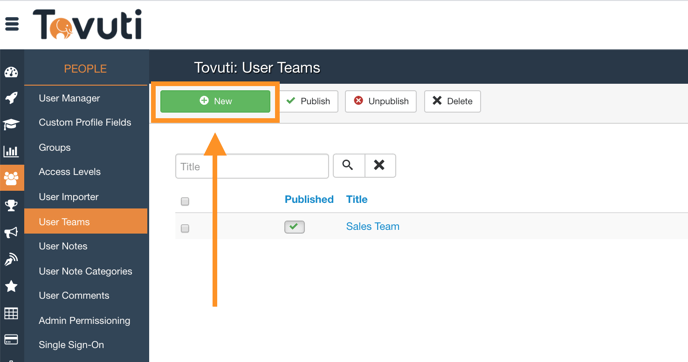The height and width of the screenshot is (362, 688).
Task: Sort by Title column header
Action: [357, 199]
